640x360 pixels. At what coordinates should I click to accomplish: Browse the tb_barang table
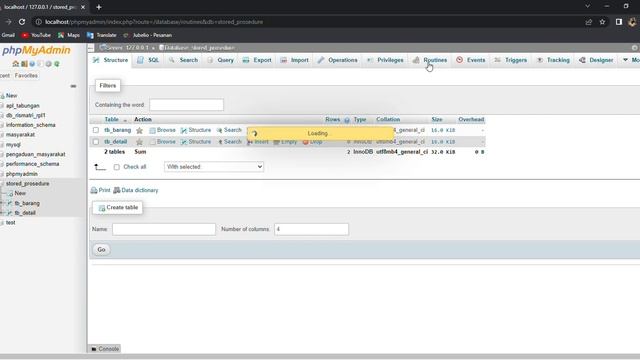162,130
